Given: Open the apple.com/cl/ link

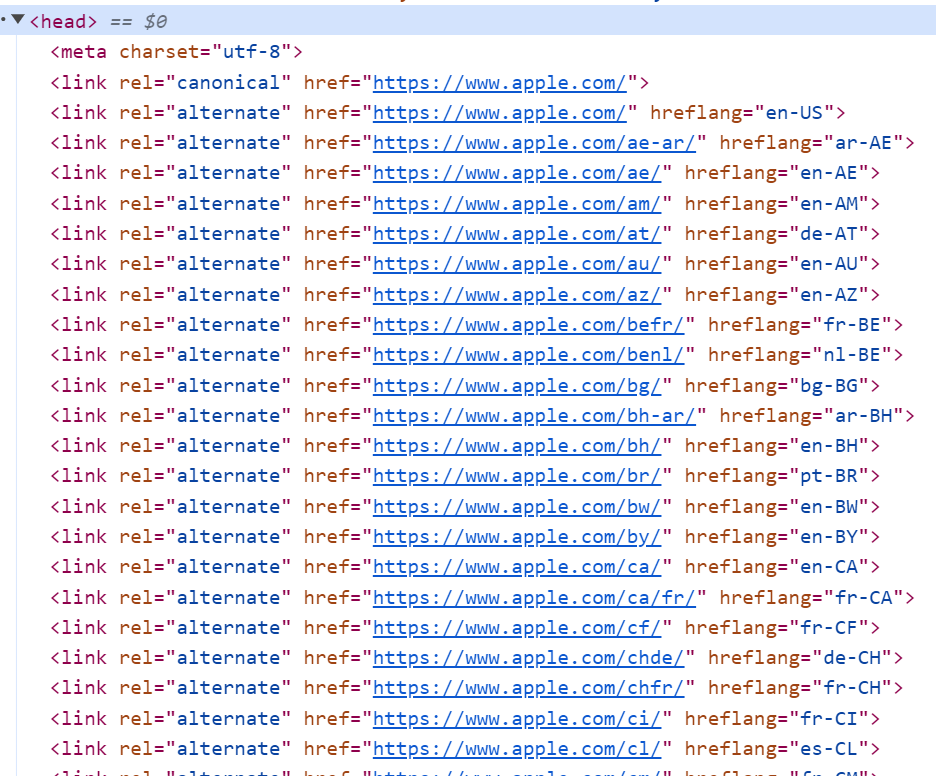Looking at the screenshot, I should coord(517,749).
